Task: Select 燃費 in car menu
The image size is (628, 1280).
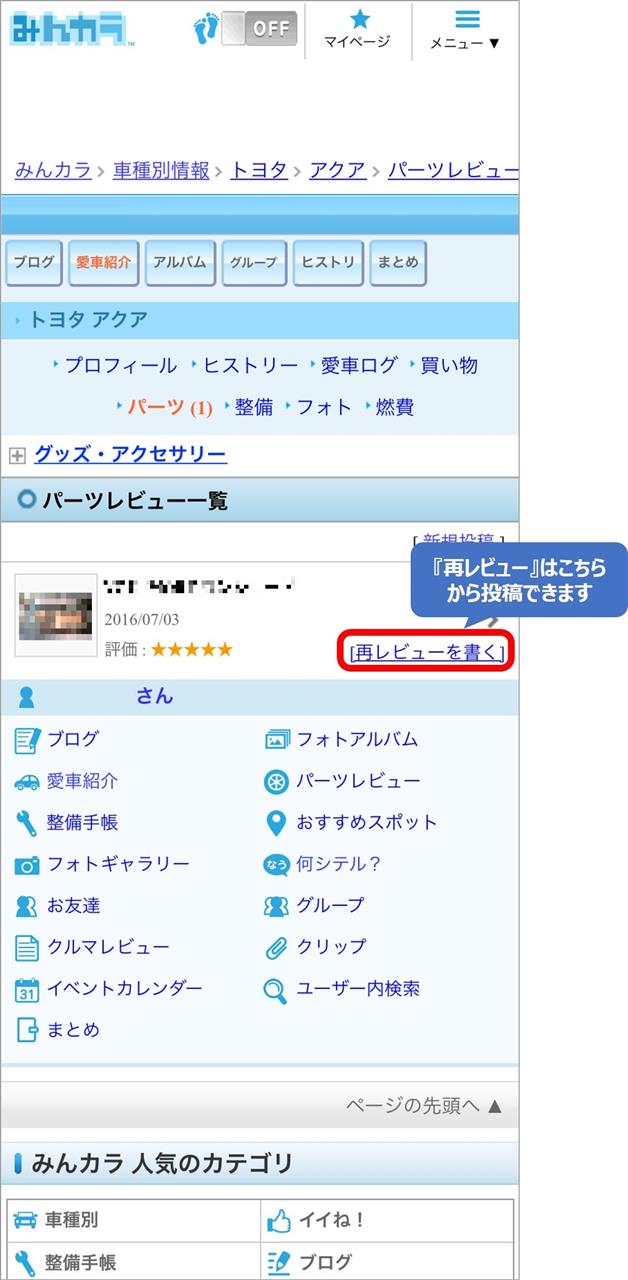Action: [x=395, y=407]
